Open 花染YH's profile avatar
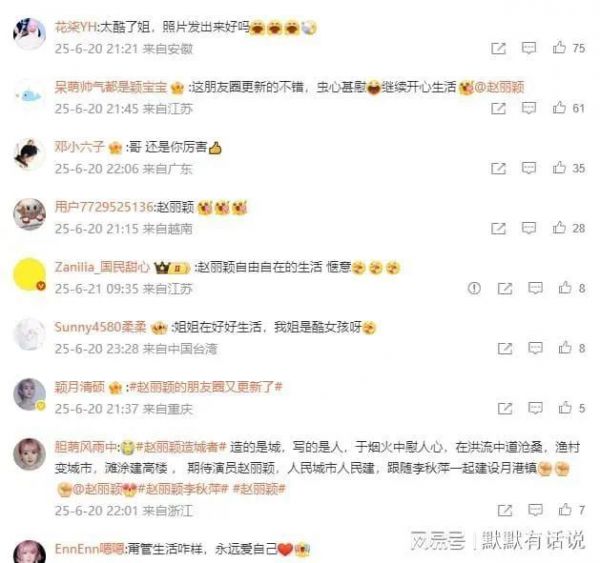Screen dimensions: 600x563 29,34
